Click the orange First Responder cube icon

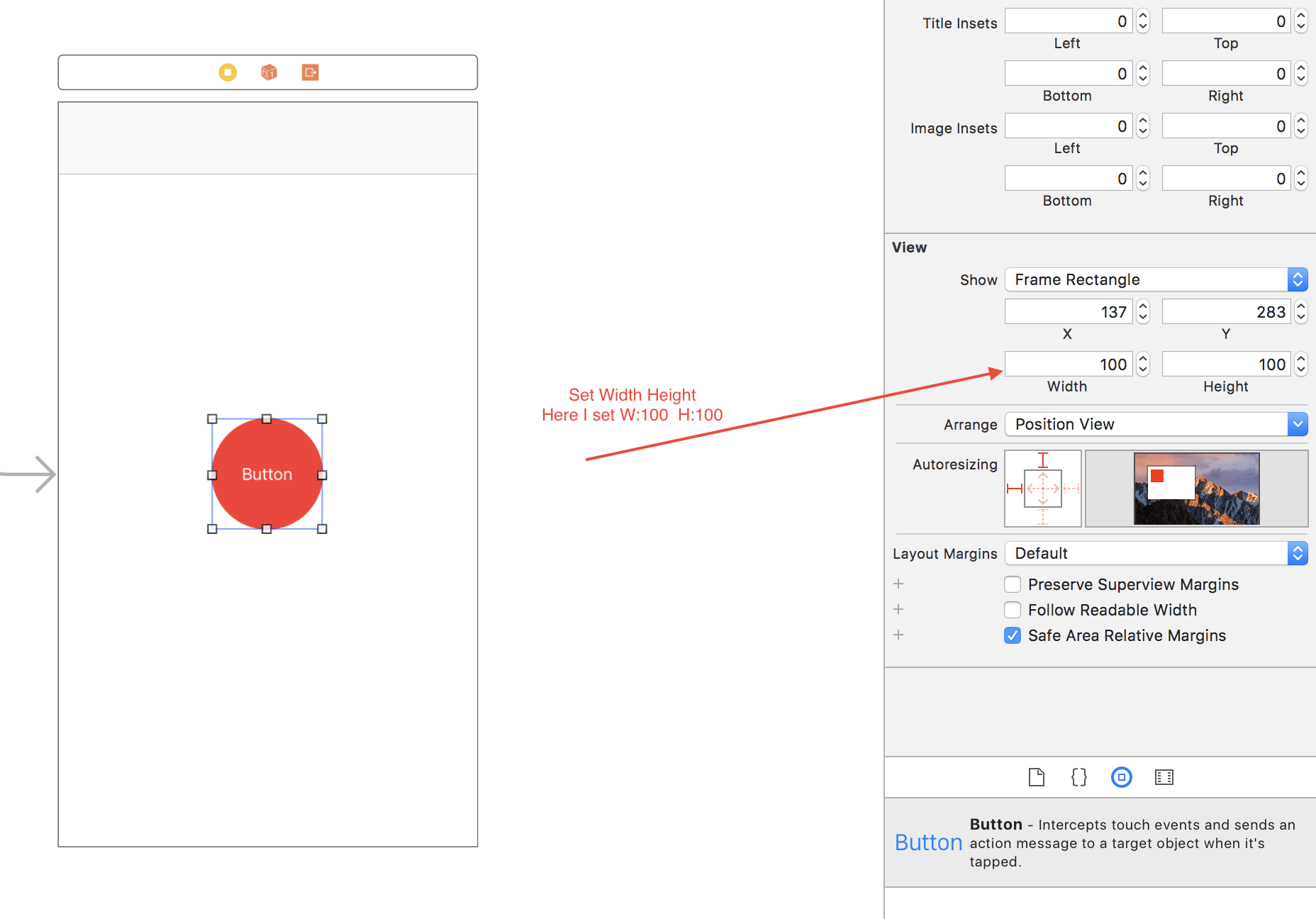pyautogui.click(x=269, y=72)
